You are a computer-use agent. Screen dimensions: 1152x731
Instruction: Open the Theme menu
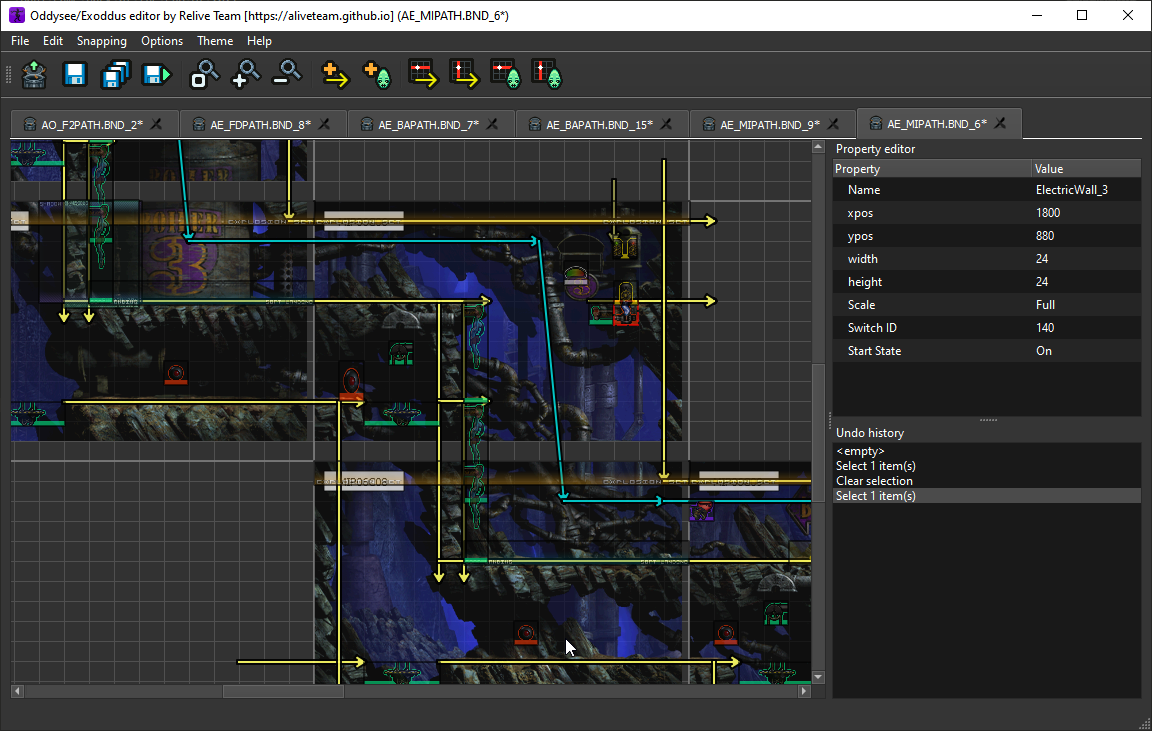point(215,41)
